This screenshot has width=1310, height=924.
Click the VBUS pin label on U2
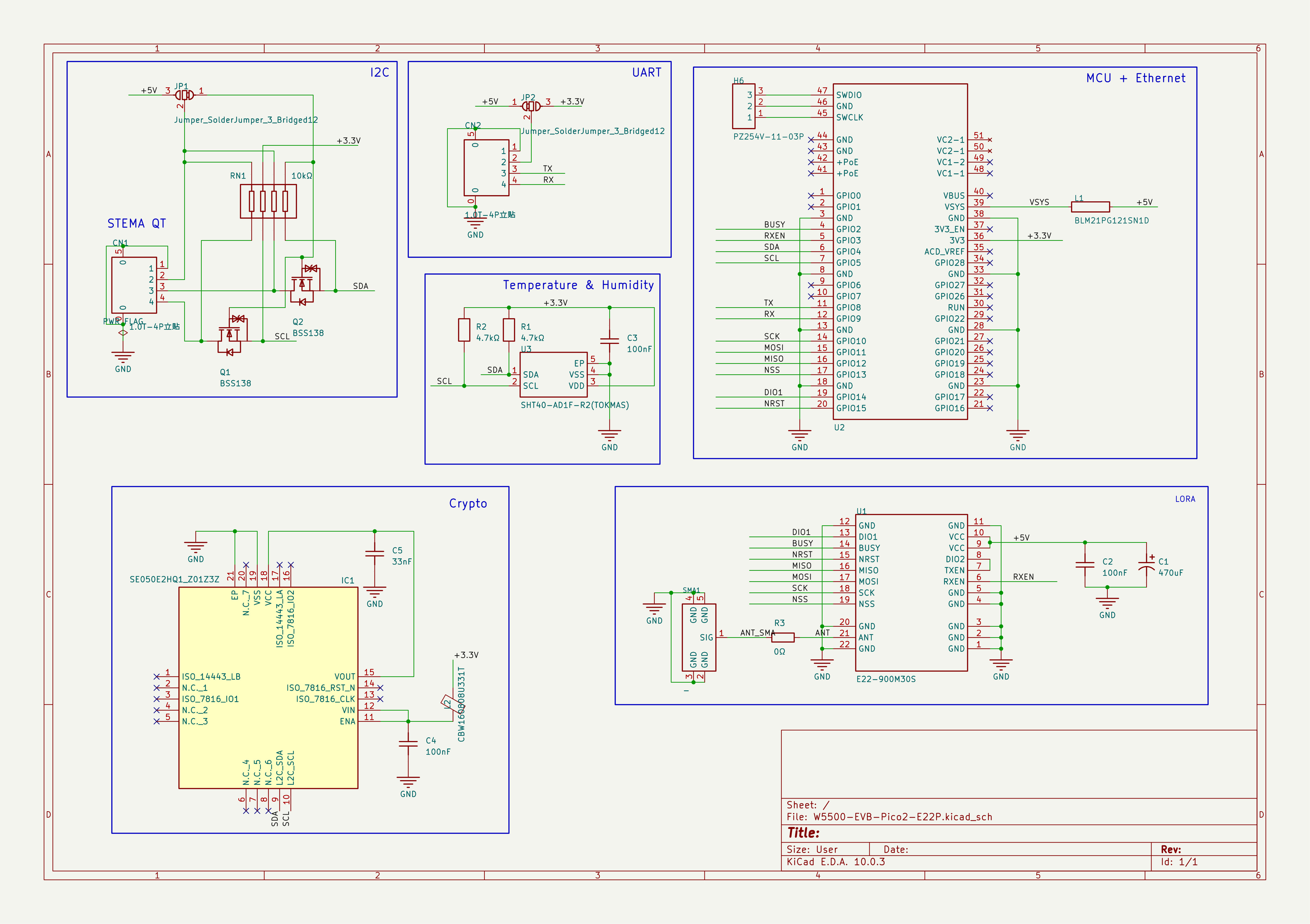pyautogui.click(x=954, y=196)
